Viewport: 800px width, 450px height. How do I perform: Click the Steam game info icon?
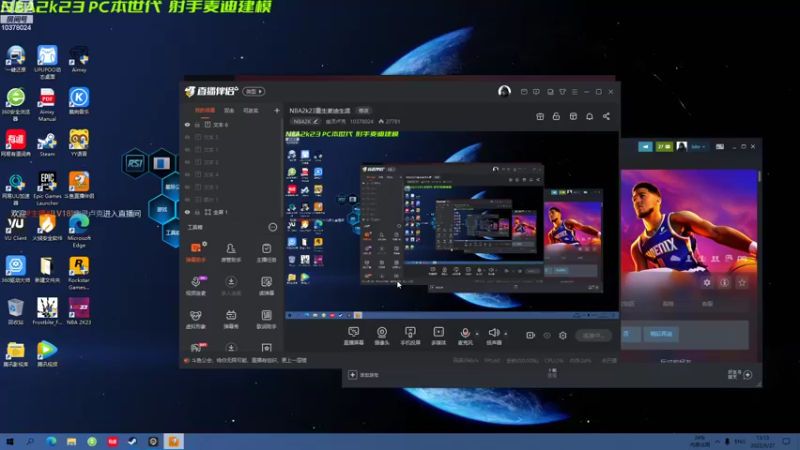click(x=724, y=282)
